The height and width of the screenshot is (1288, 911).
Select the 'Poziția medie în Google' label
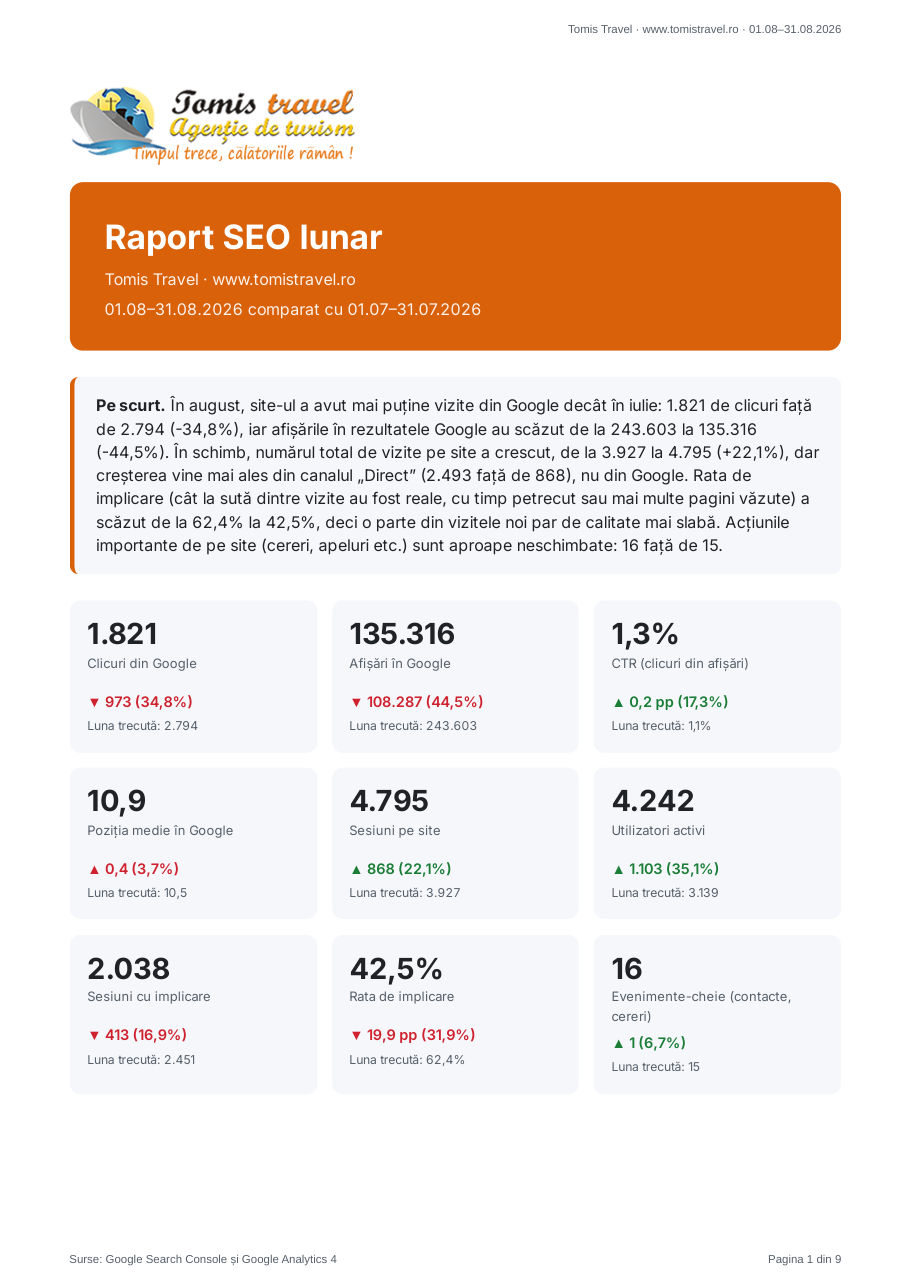(160, 830)
